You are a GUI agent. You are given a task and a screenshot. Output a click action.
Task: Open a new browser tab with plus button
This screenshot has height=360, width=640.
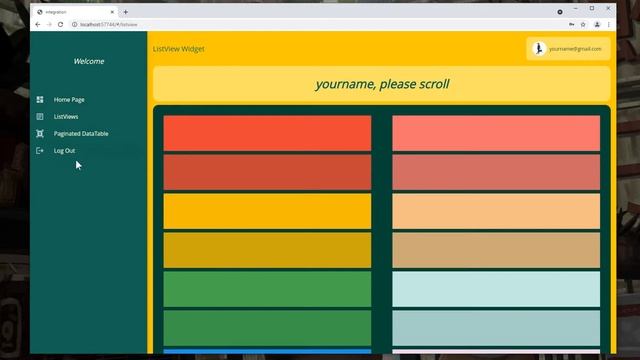click(x=126, y=12)
